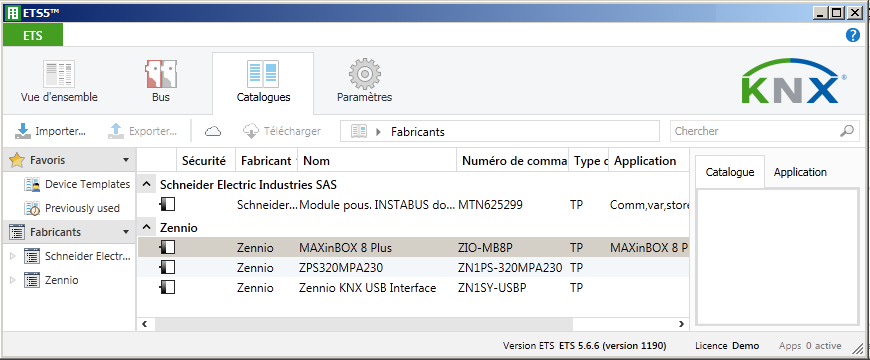This screenshot has height=360, width=870.
Task: Click the Comm,var,store application cell
Action: [649, 205]
